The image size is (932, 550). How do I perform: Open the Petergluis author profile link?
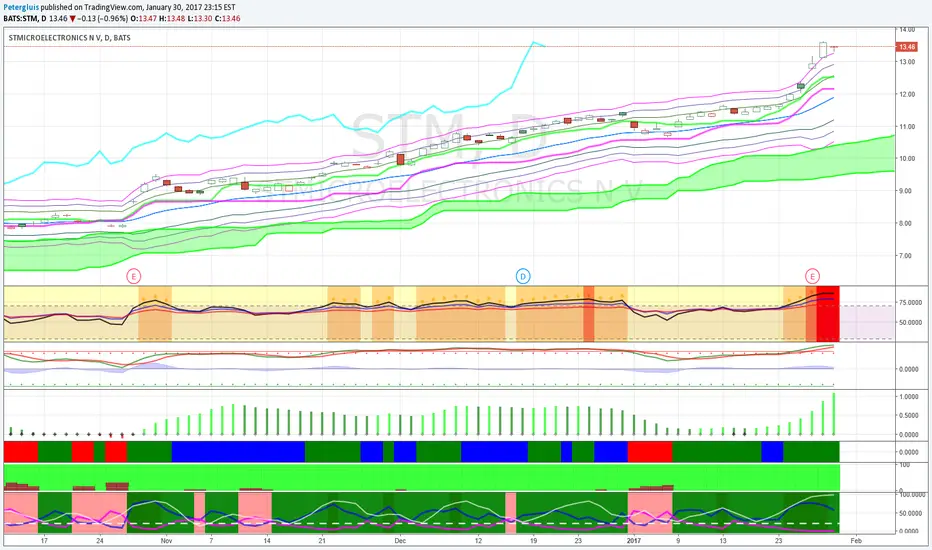point(21,7)
